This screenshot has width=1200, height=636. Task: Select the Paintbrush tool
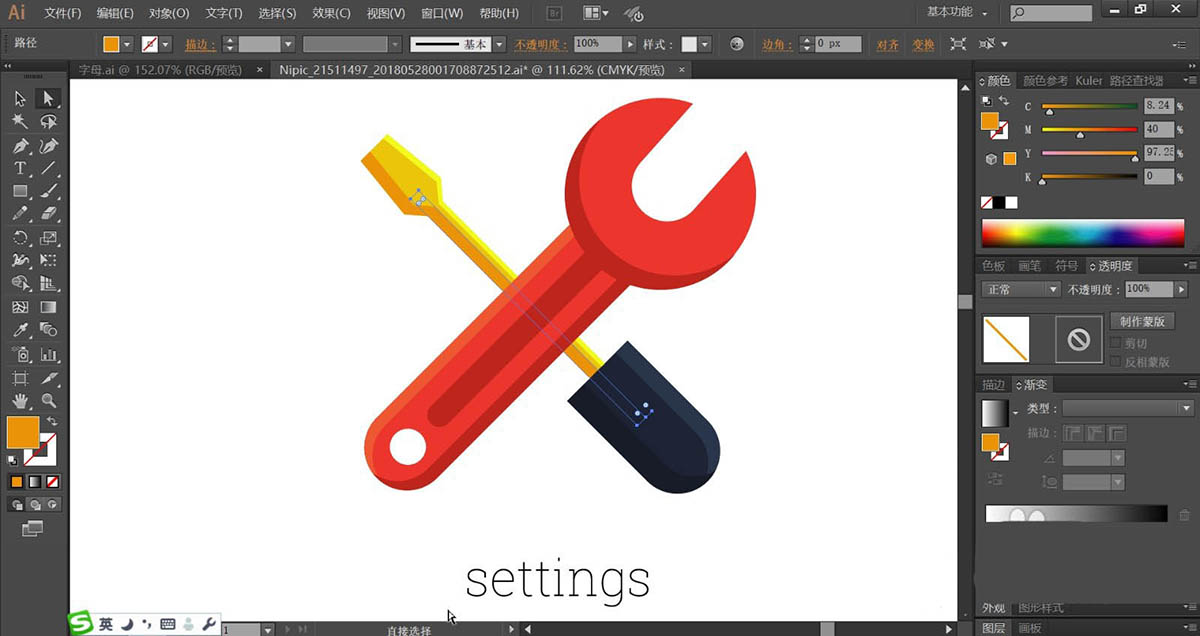coord(47,191)
